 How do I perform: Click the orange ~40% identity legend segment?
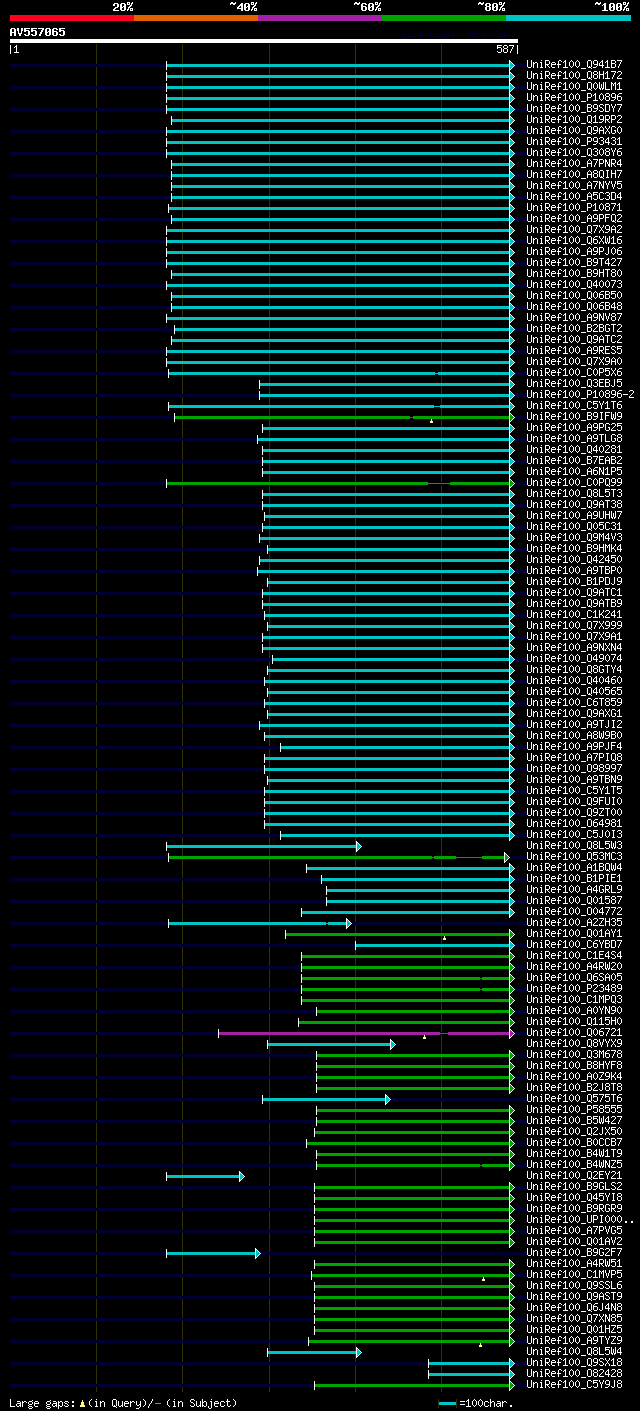click(196, 18)
